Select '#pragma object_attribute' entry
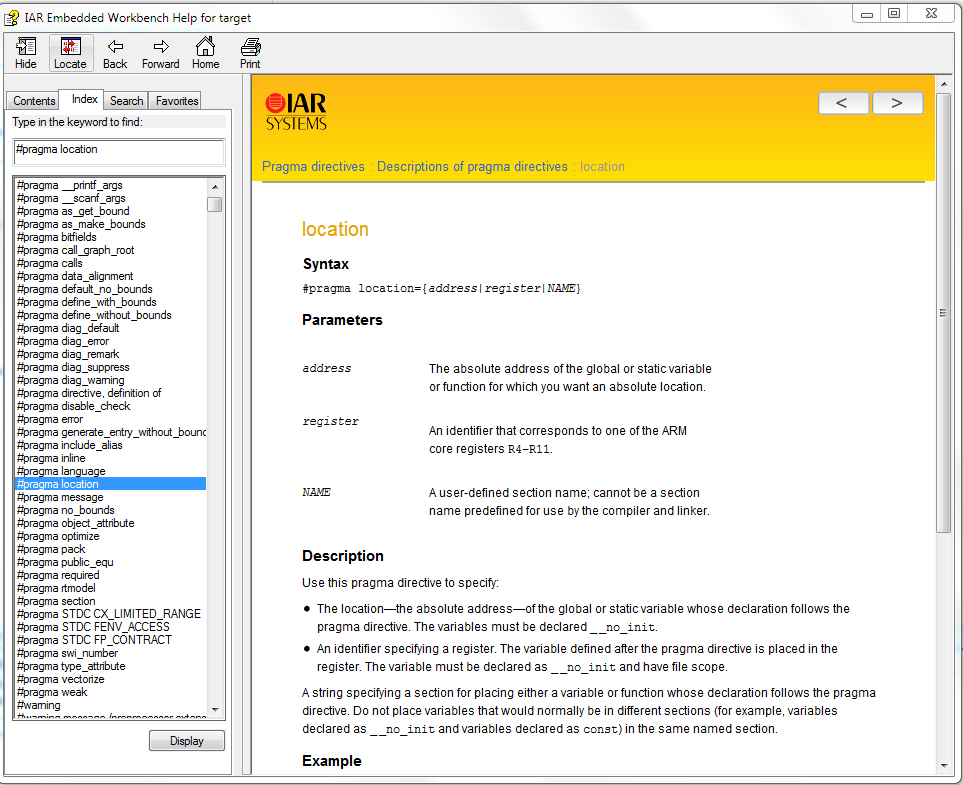 pyautogui.click(x=76, y=523)
